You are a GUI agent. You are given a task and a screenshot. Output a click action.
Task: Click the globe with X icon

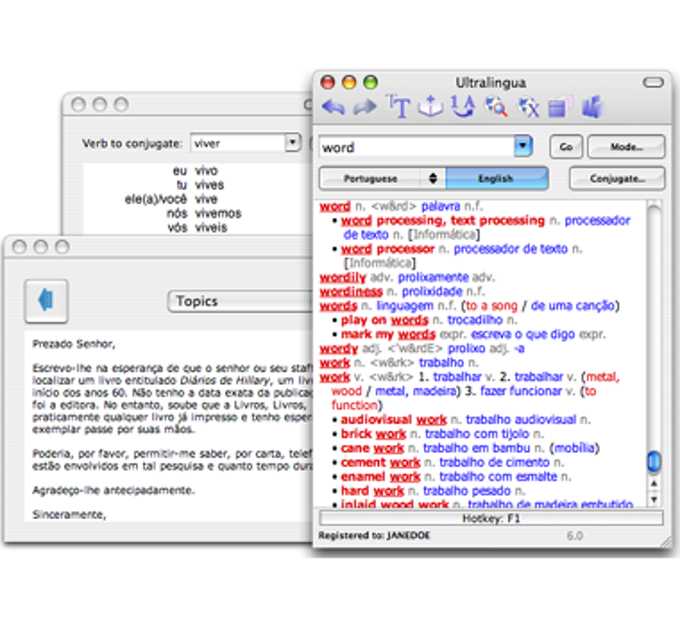coord(528,107)
